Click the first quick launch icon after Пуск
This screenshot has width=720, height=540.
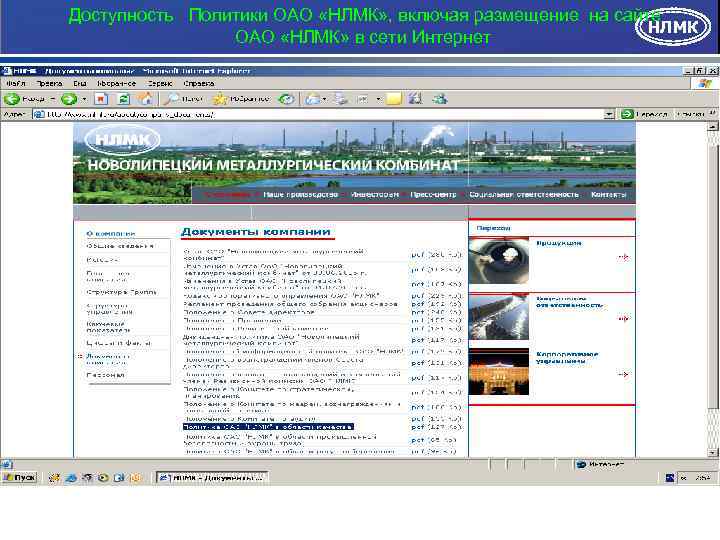[54, 478]
